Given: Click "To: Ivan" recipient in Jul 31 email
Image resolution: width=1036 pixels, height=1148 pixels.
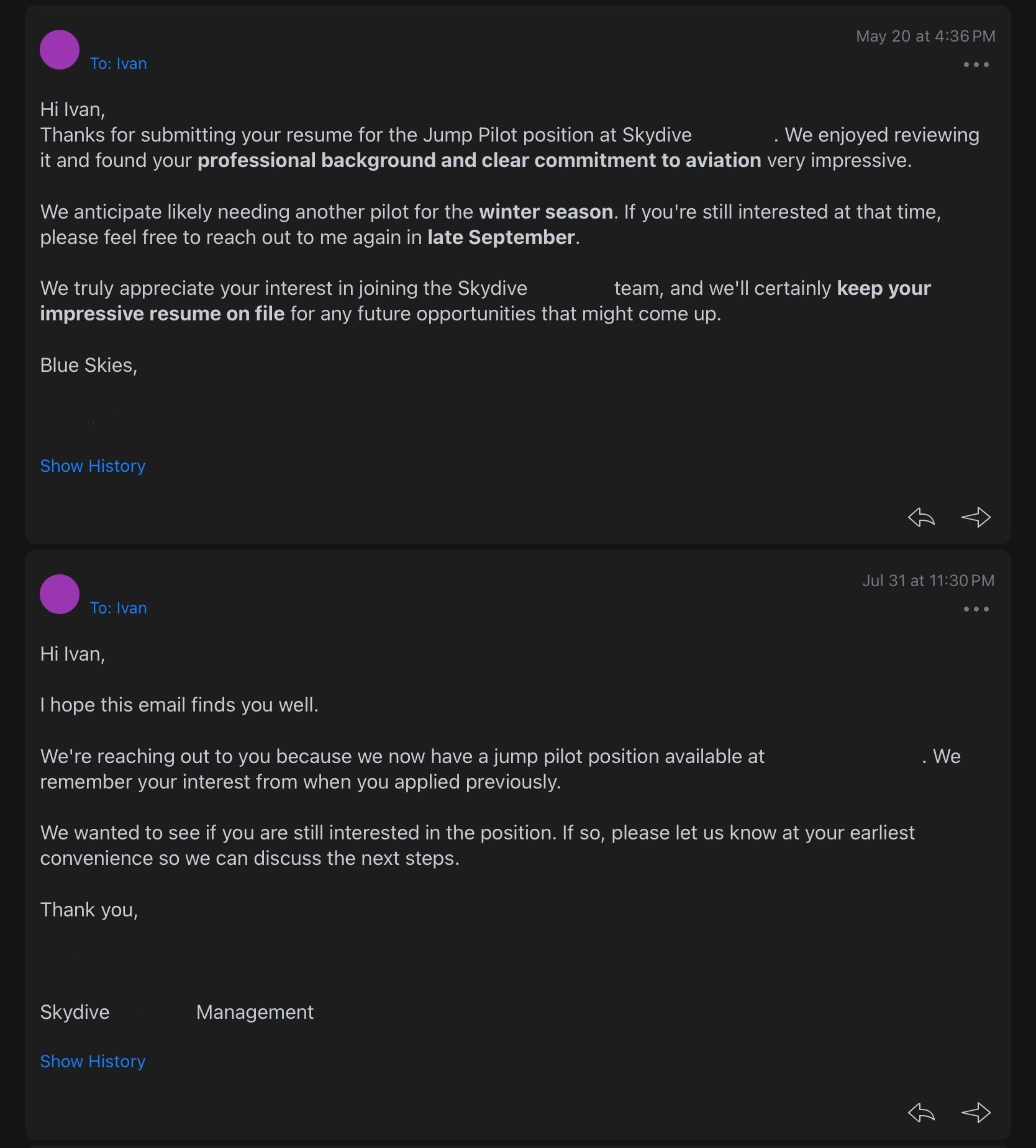Looking at the screenshot, I should click(118, 608).
